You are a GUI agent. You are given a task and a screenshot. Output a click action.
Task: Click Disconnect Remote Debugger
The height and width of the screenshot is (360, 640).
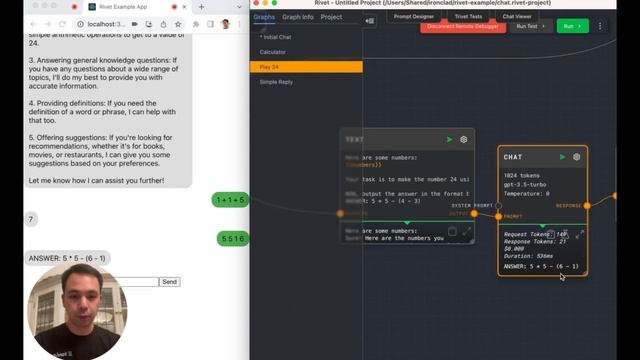tap(463, 27)
